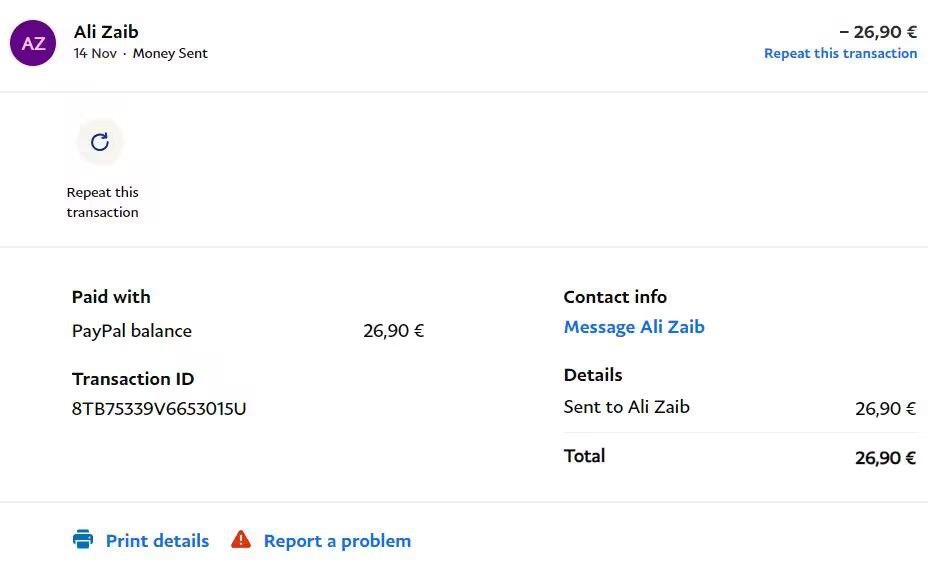Select Report a problem link

point(337,541)
